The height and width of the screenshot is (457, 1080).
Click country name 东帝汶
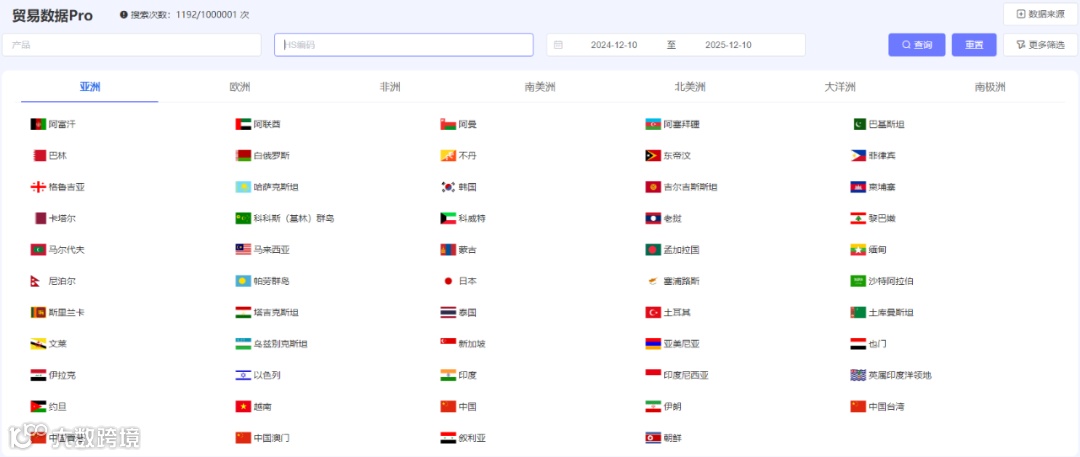point(677,156)
